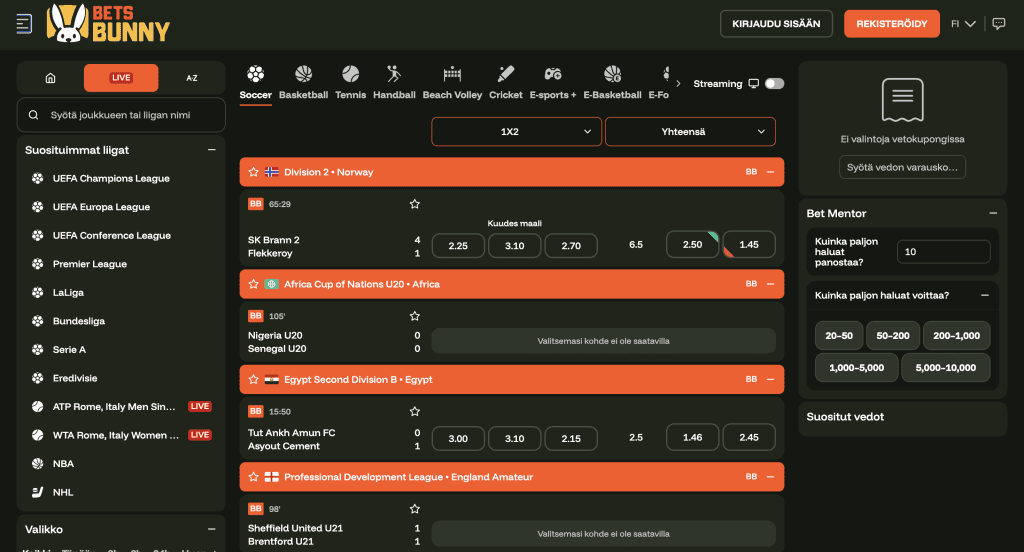Select the Cricket sport icon
The image size is (1024, 552).
(505, 74)
